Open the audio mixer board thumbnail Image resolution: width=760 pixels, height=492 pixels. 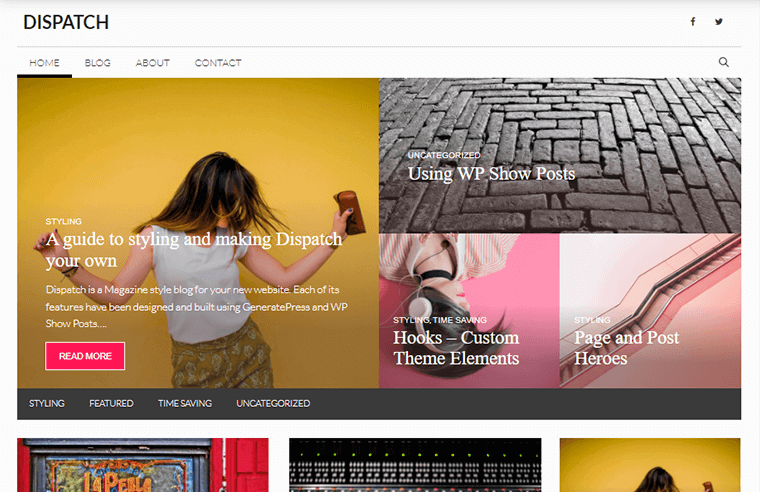coord(415,465)
